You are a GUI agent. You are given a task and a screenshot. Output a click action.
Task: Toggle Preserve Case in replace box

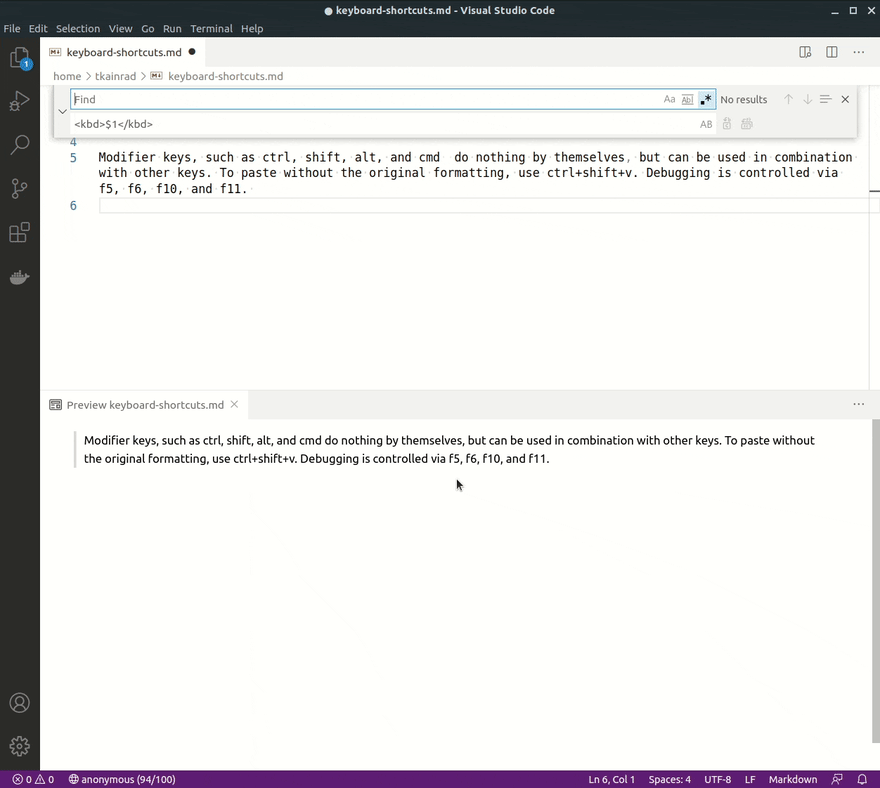pyautogui.click(x=706, y=124)
